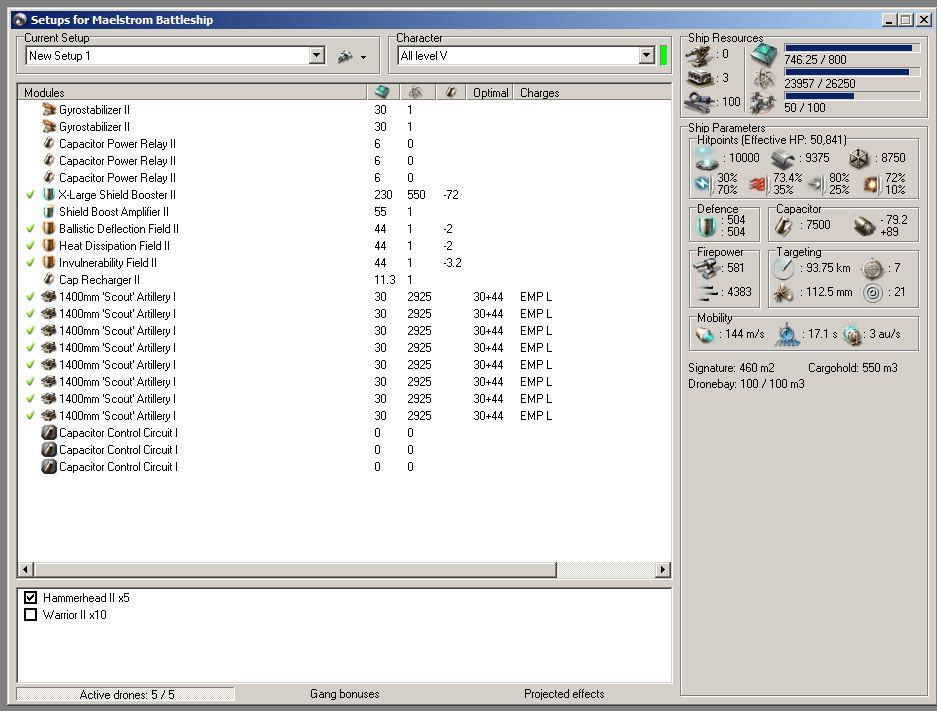Open the Character dropdown showing All level V
The height and width of the screenshot is (711, 937).
pos(647,56)
